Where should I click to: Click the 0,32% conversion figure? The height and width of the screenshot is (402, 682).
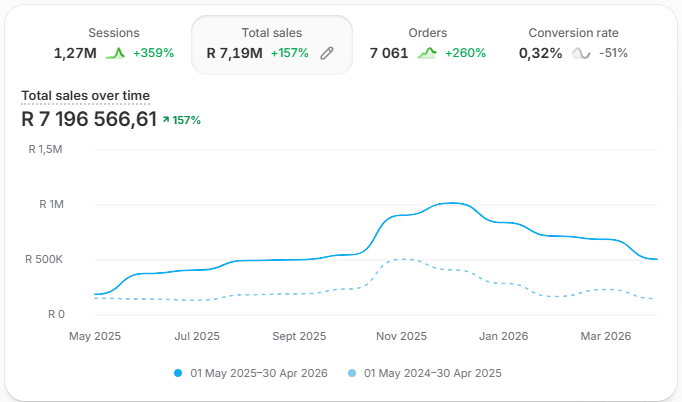click(541, 53)
